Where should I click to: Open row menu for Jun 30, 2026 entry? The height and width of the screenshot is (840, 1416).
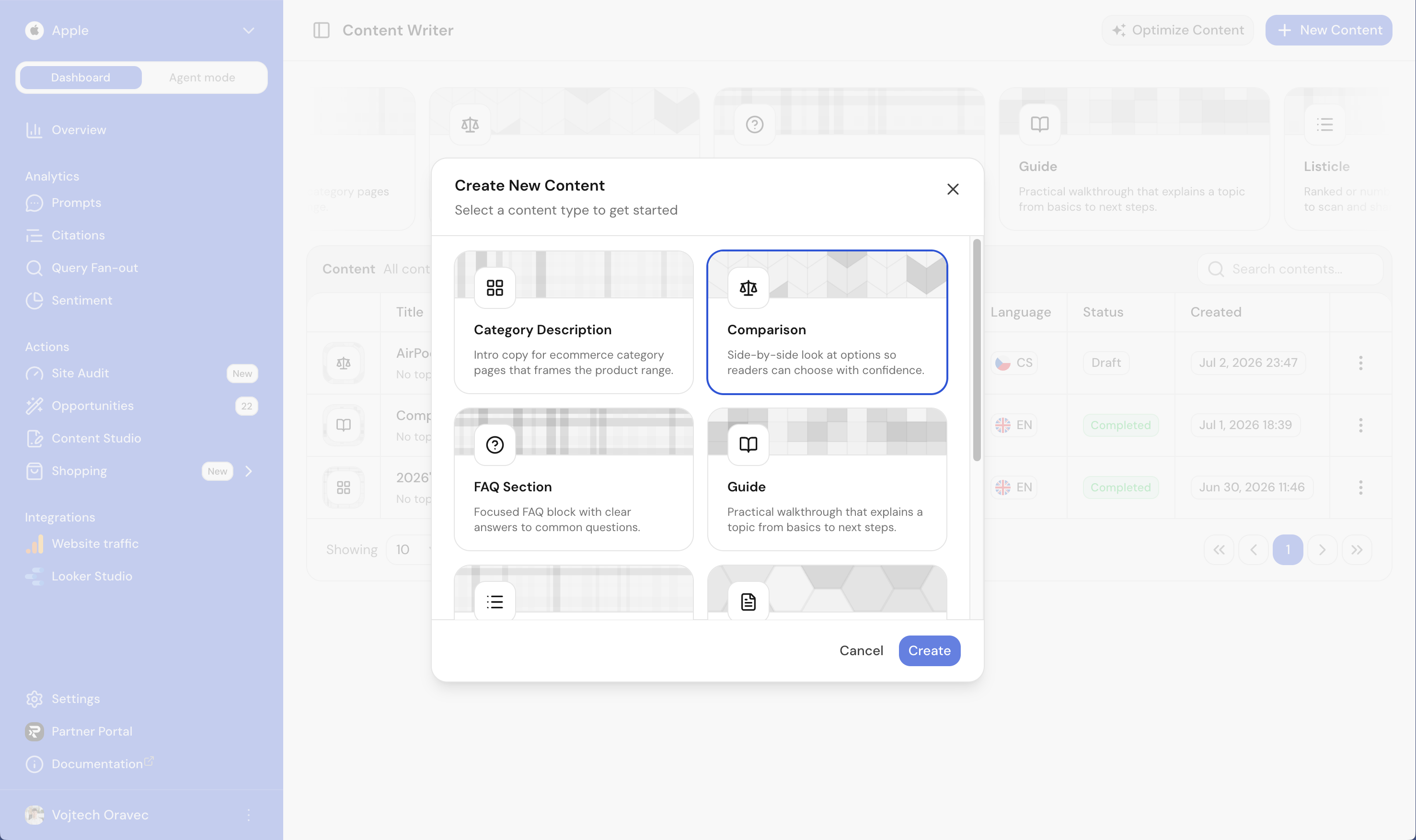pos(1360,488)
